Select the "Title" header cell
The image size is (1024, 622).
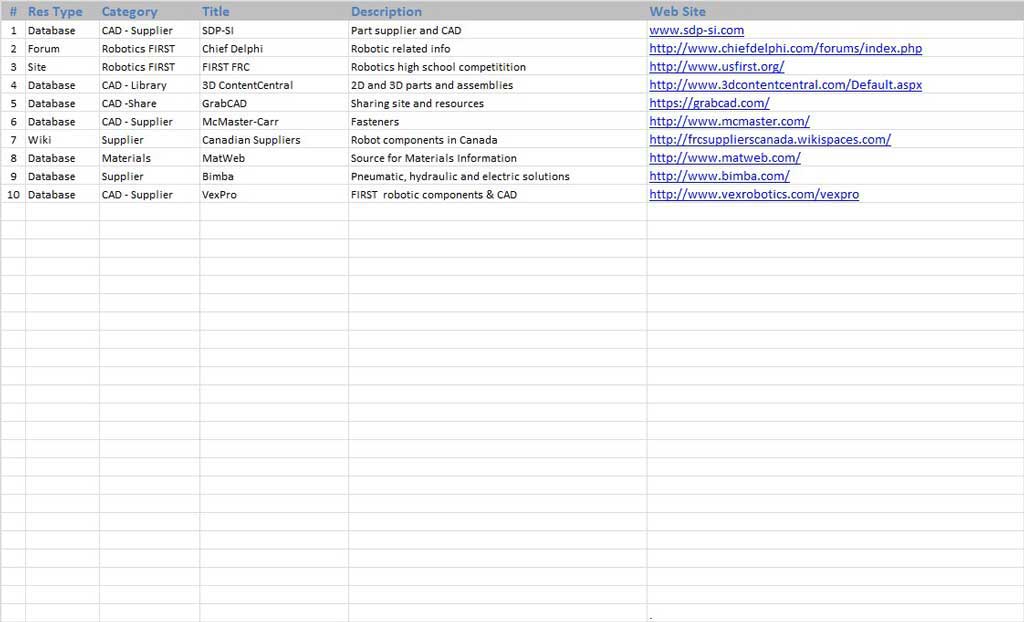pos(215,11)
